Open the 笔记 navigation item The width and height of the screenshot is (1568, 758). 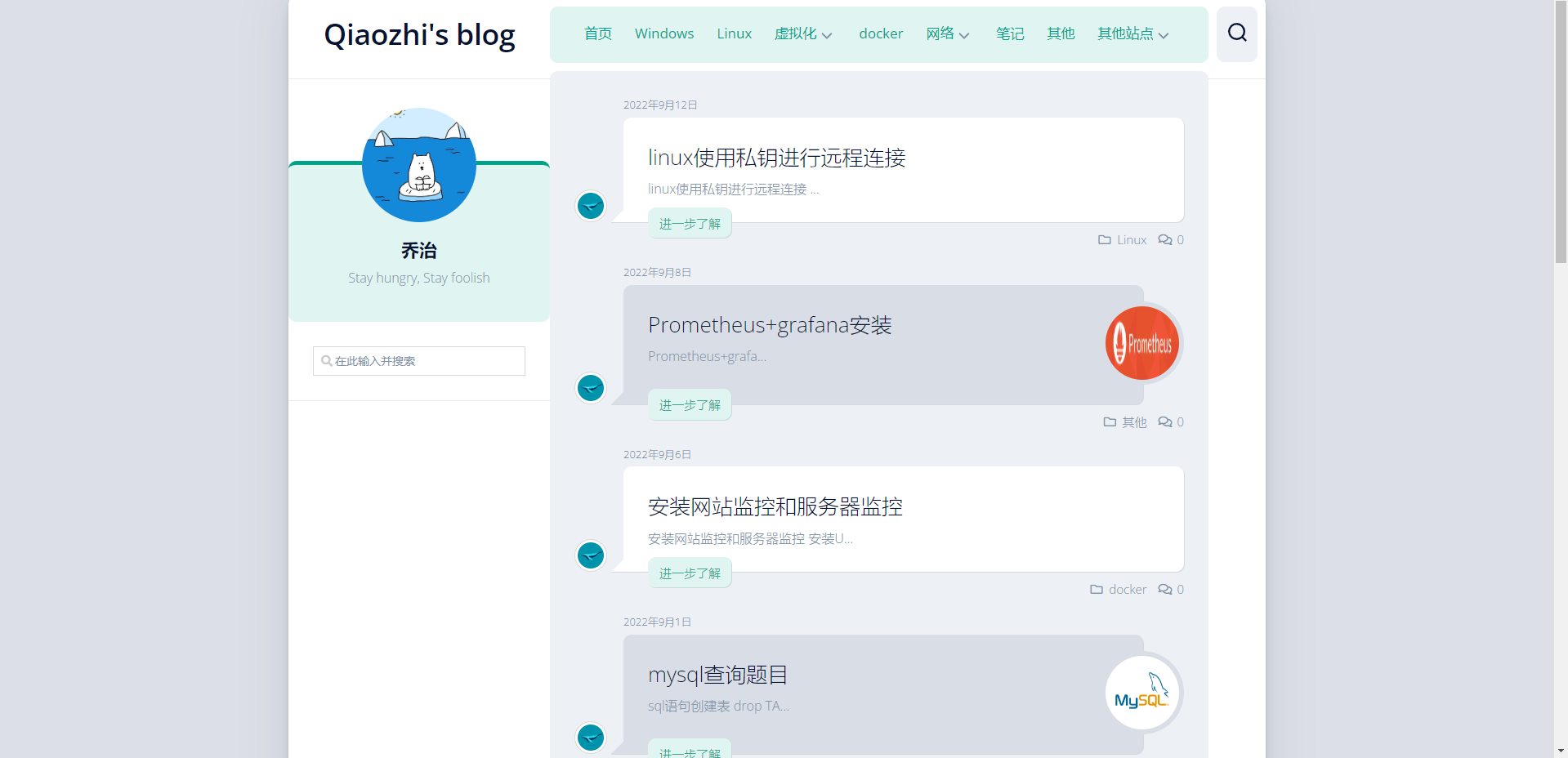pos(1010,34)
